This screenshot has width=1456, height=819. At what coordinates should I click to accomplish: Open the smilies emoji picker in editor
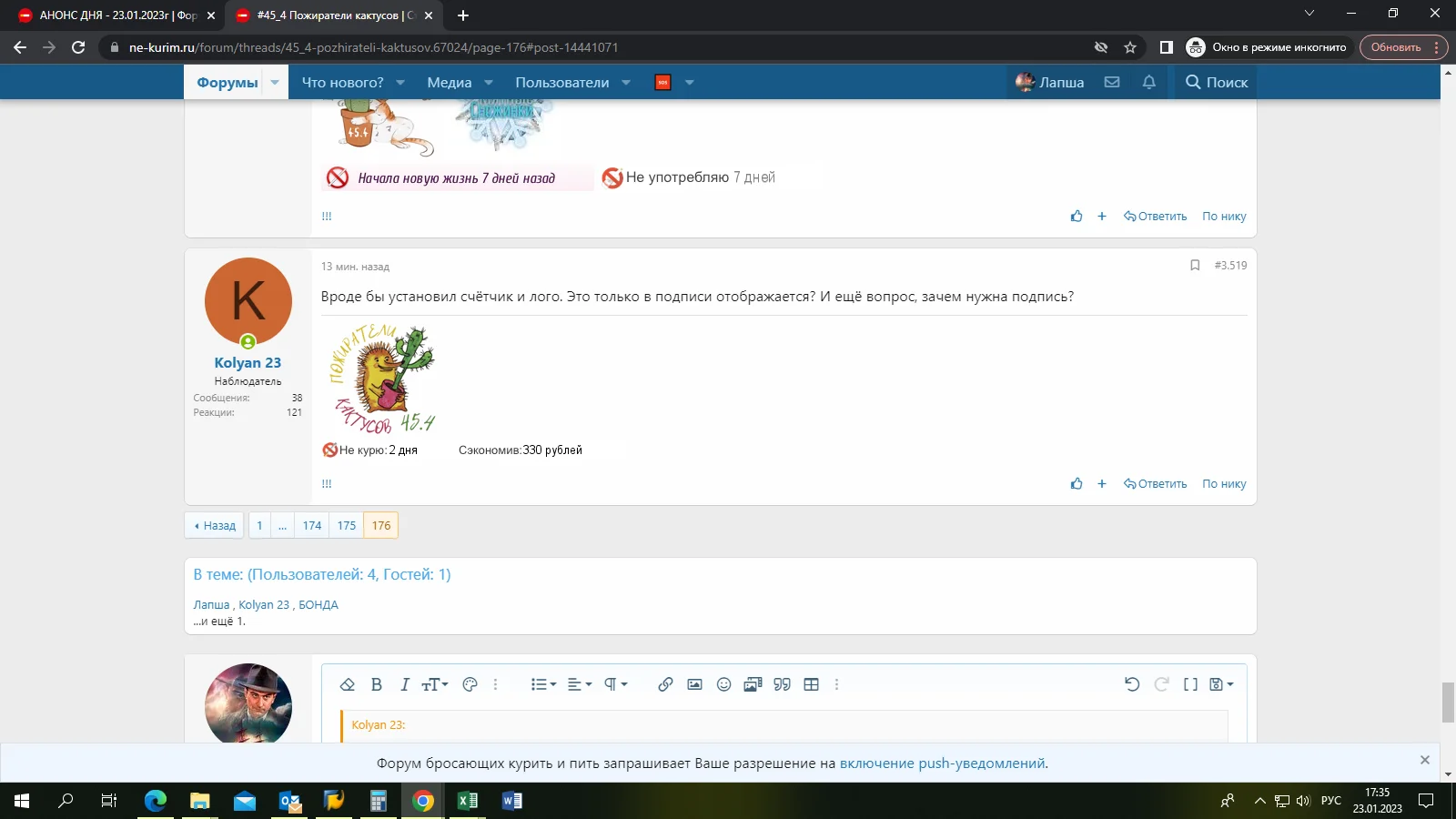pyautogui.click(x=723, y=684)
